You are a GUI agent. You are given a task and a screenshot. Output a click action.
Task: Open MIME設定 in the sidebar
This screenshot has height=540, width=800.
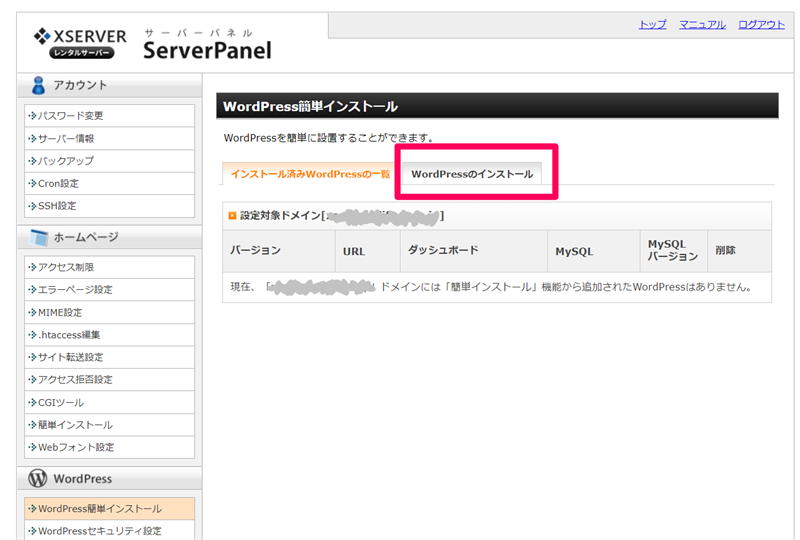pyautogui.click(x=109, y=312)
